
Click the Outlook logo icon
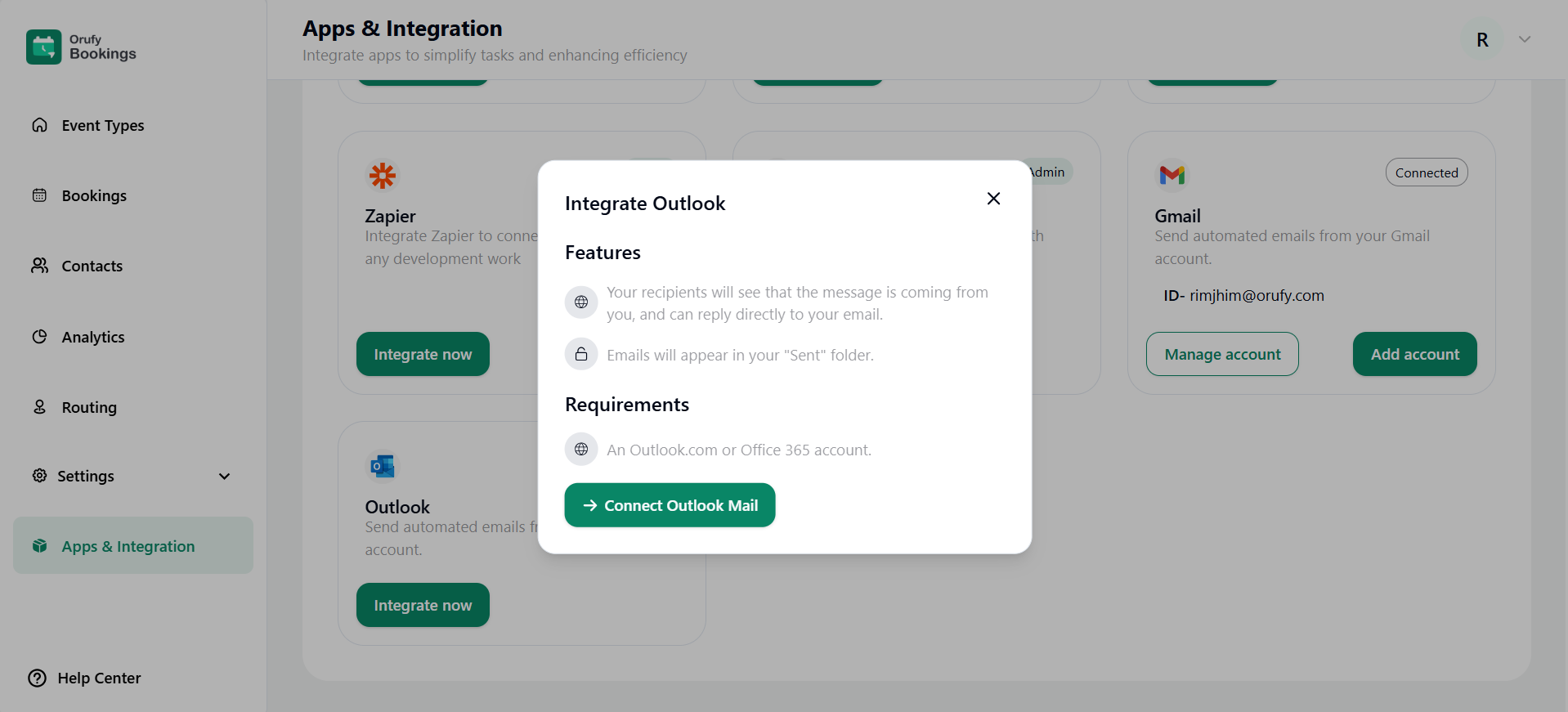(x=382, y=466)
